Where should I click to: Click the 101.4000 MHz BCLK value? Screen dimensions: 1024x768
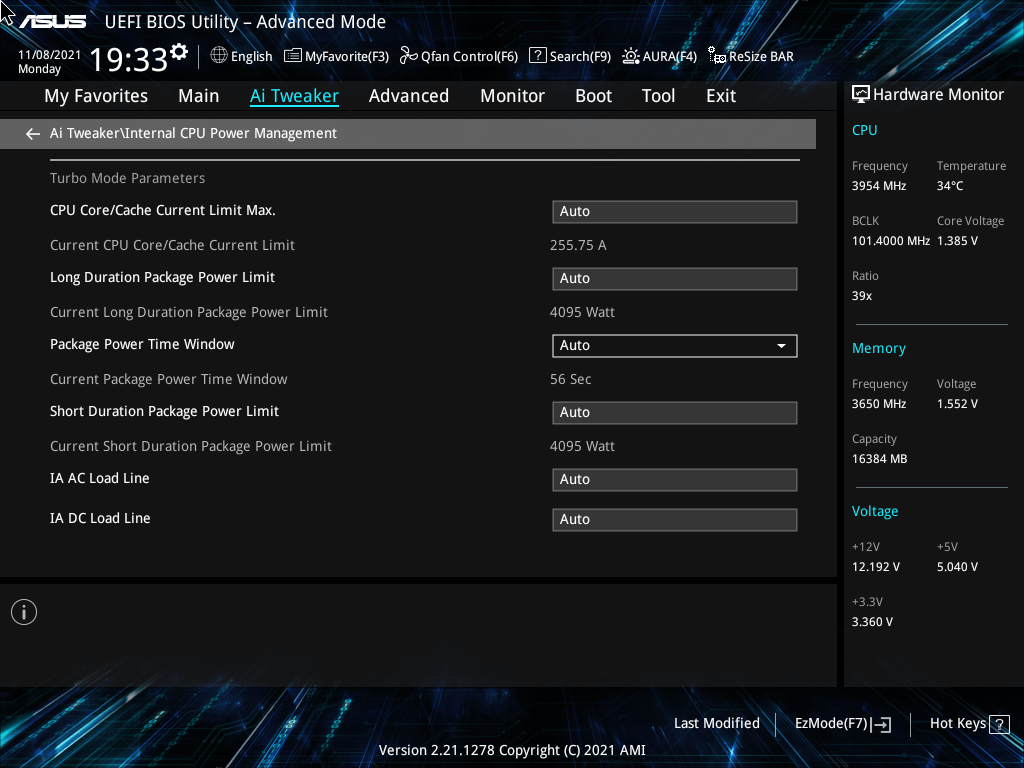[x=891, y=241]
